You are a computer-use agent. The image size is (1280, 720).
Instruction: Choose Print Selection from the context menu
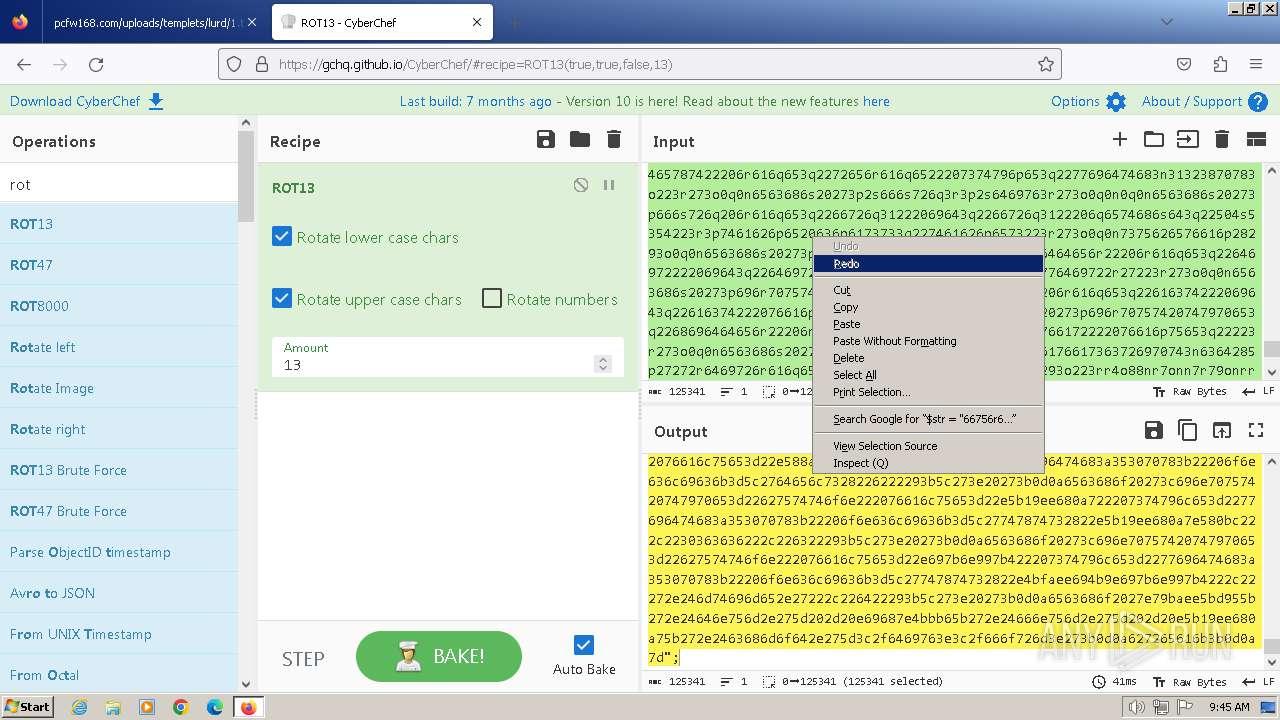[928, 392]
